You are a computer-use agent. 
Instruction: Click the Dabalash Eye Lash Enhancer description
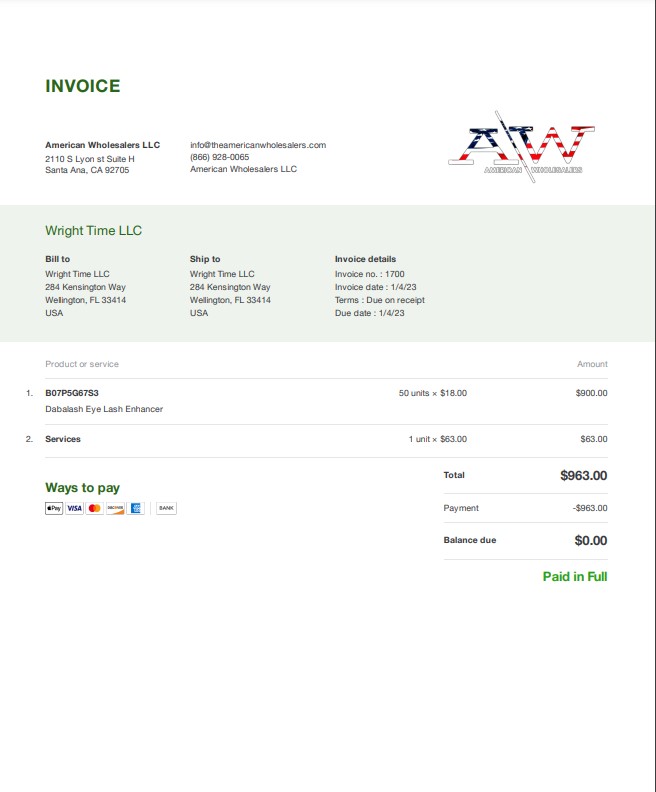pyautogui.click(x=104, y=409)
